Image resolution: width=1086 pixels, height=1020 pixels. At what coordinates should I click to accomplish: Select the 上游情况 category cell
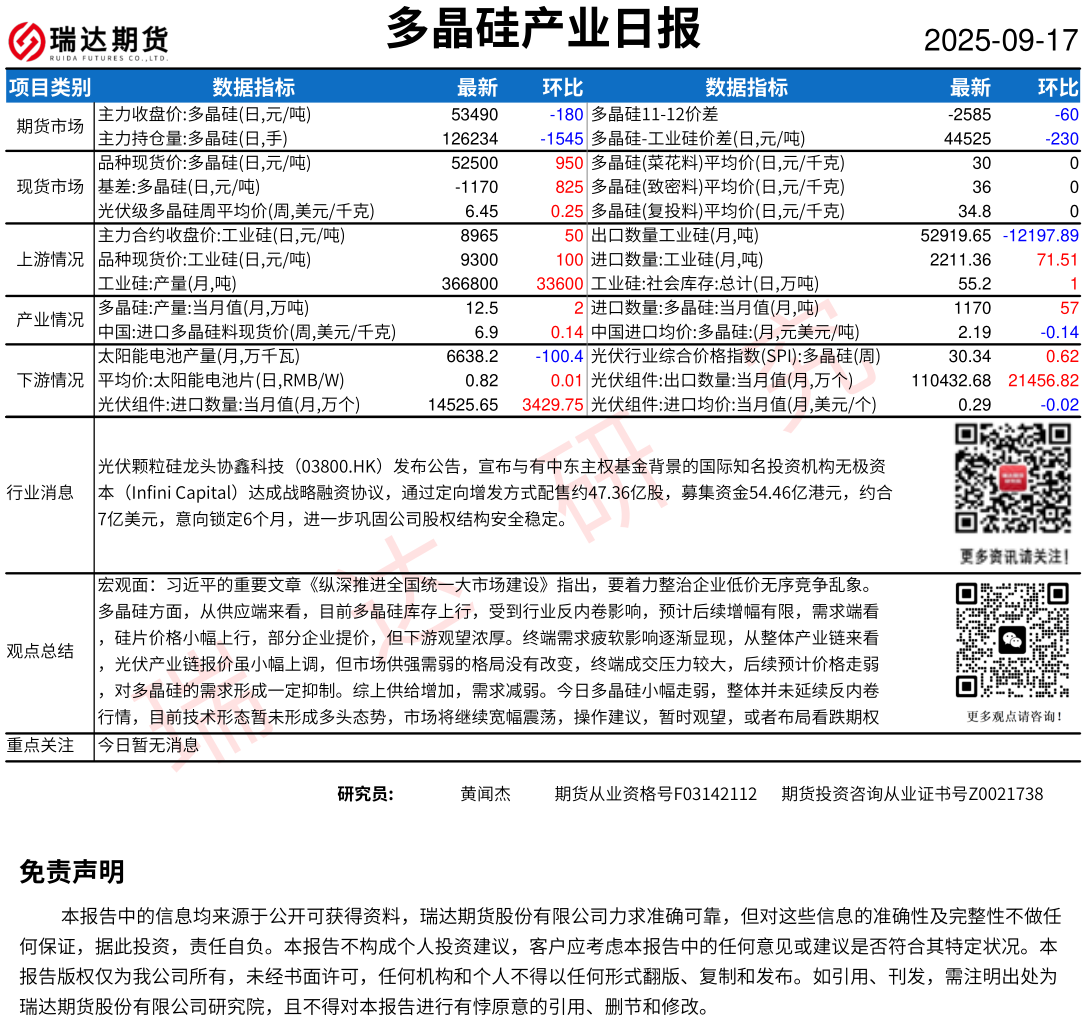[50, 259]
